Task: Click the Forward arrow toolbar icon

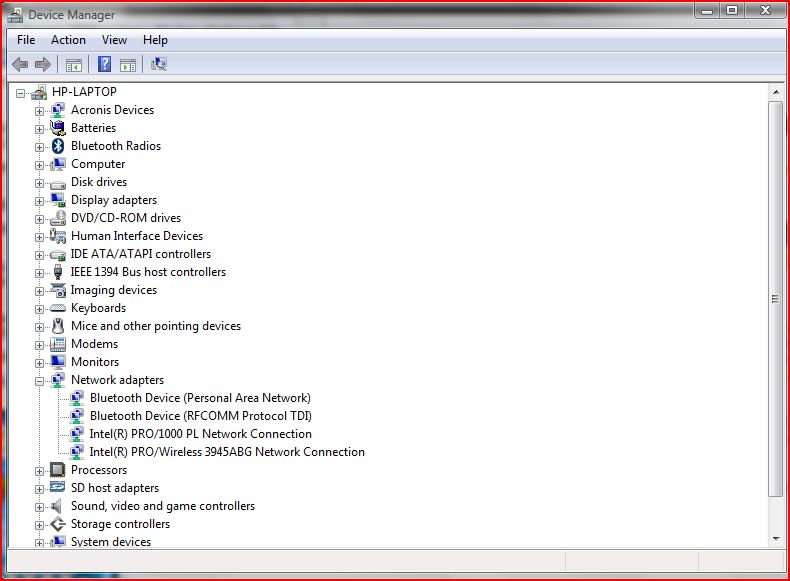Action: coord(43,64)
